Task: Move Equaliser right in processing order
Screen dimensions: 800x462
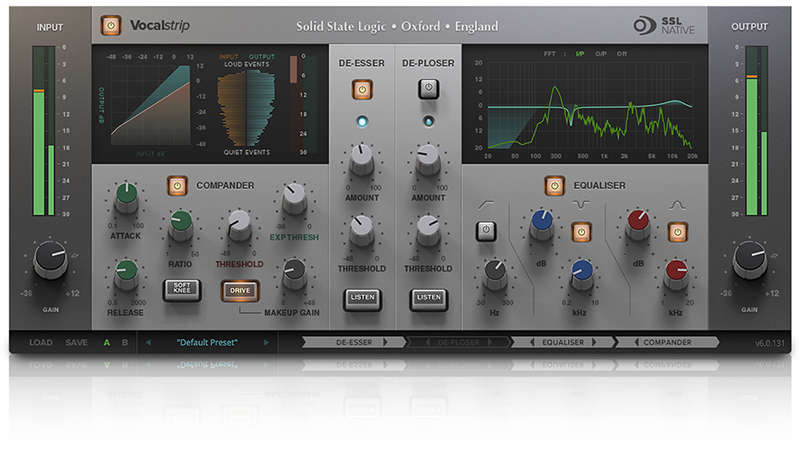Action: tap(594, 342)
